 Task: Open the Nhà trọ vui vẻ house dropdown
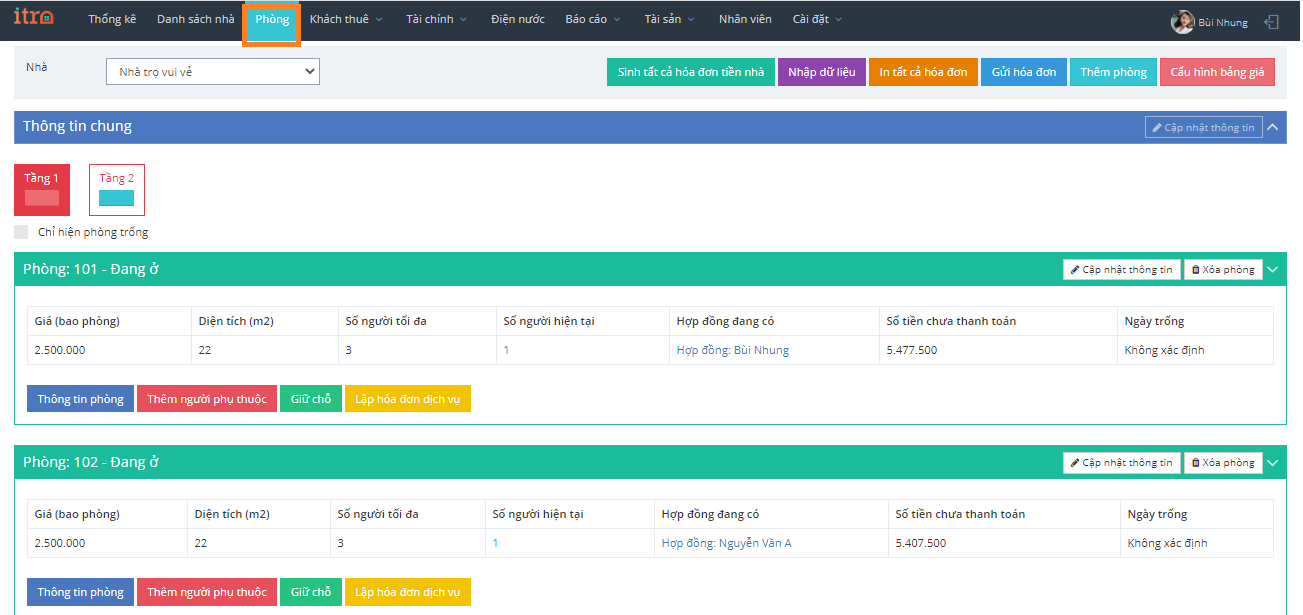pos(212,71)
